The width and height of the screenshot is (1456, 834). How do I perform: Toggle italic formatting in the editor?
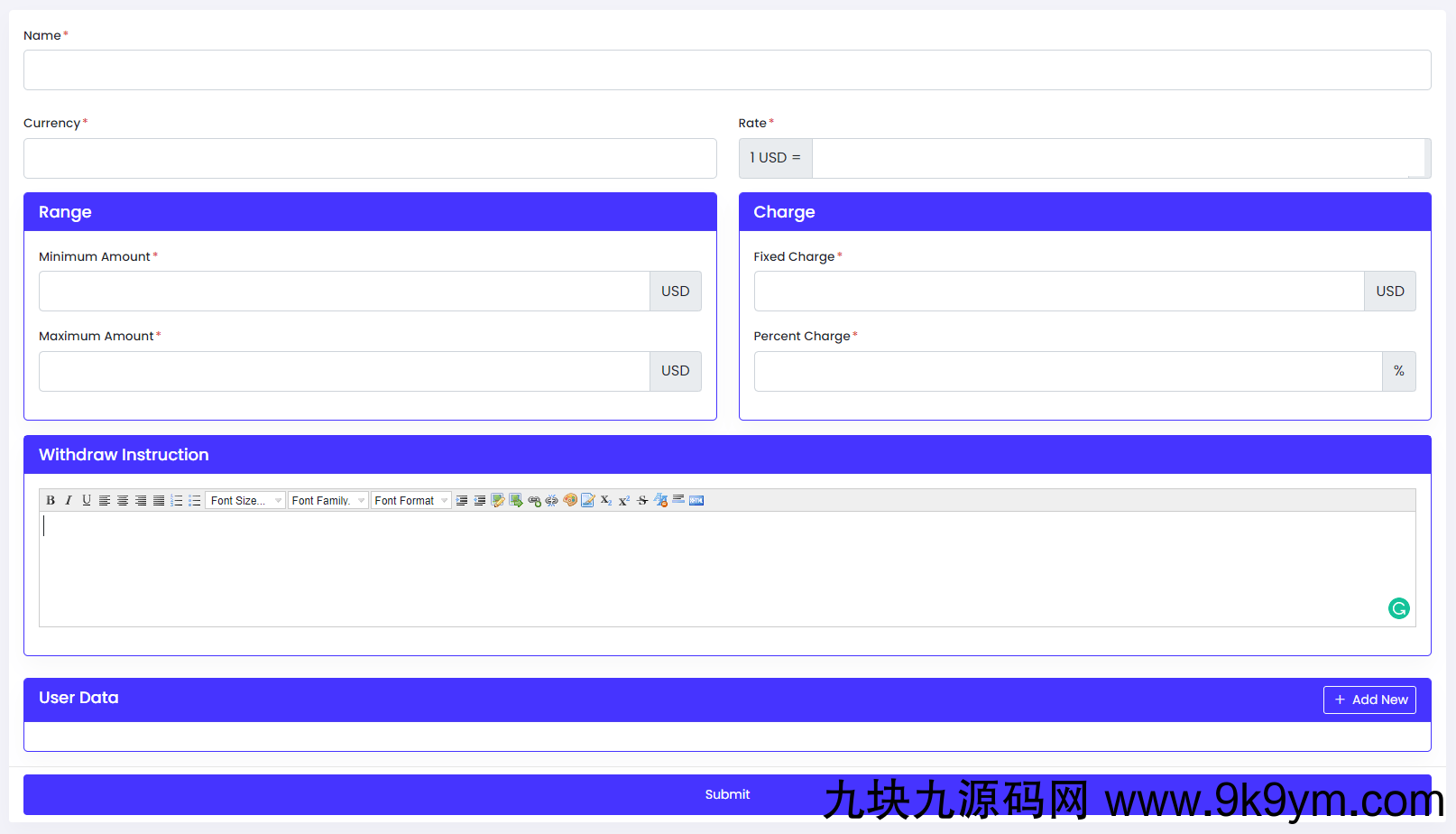pyautogui.click(x=69, y=501)
